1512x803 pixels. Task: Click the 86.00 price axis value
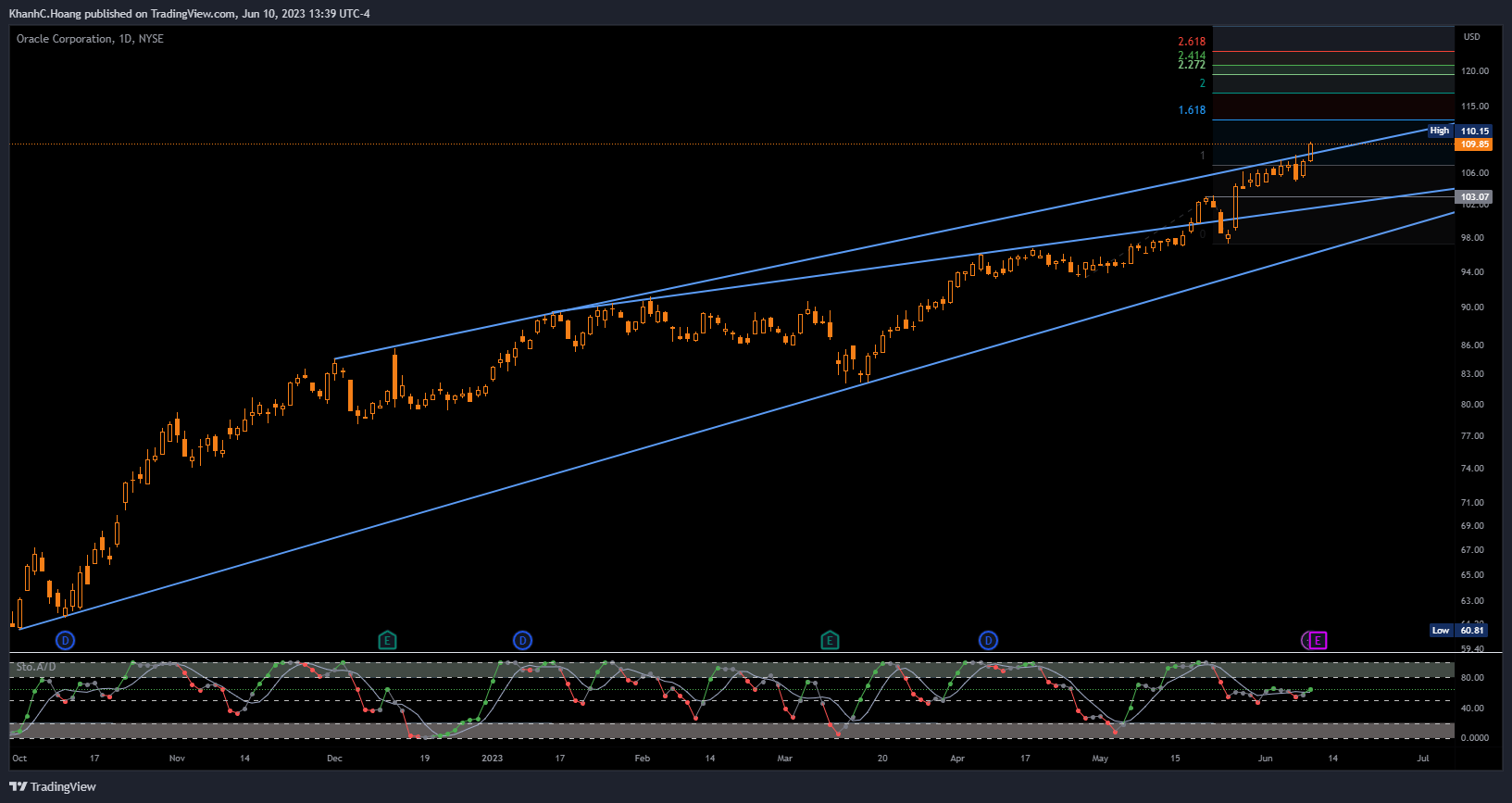(1473, 345)
